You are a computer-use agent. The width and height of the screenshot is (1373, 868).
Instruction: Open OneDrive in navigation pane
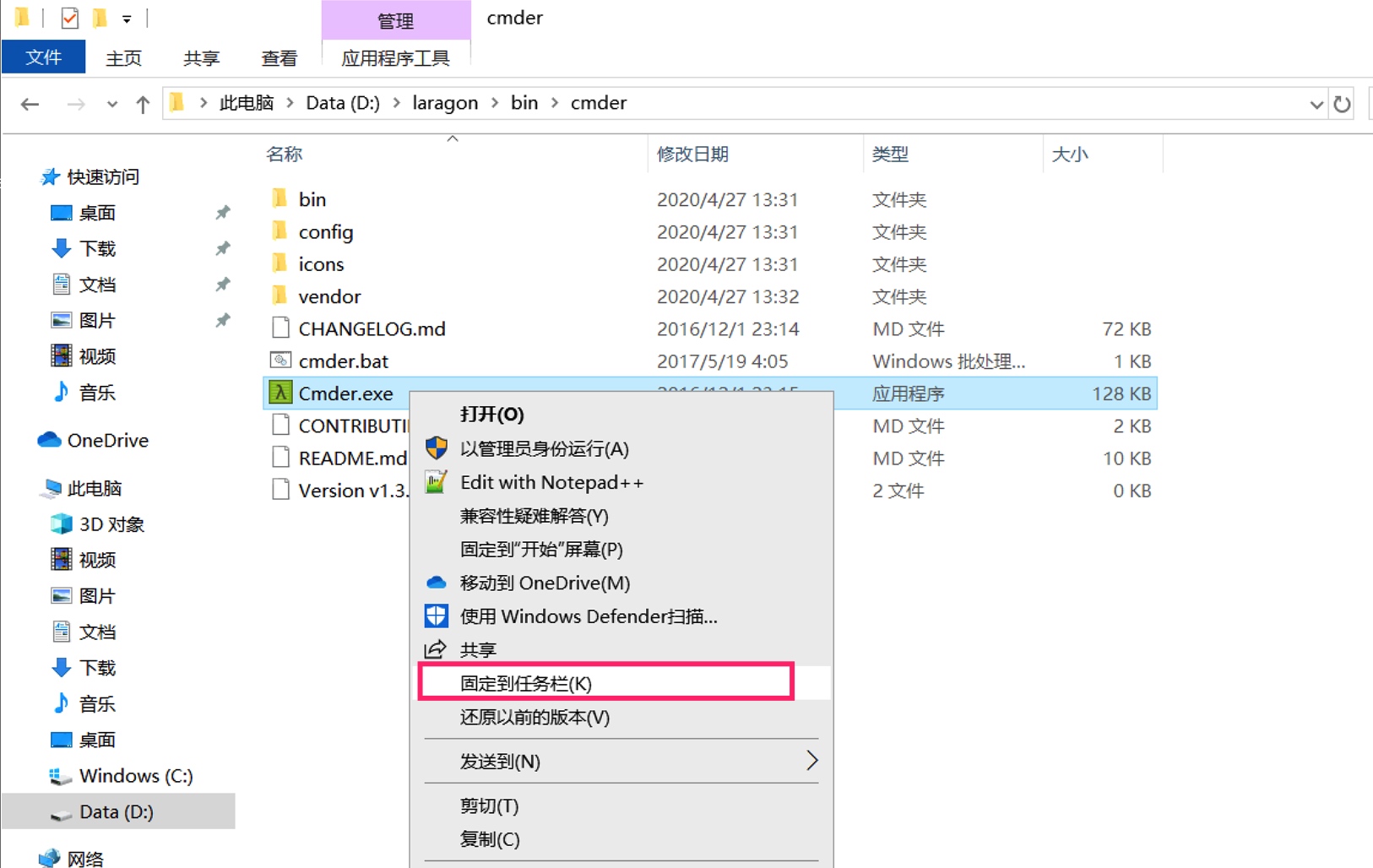click(107, 440)
